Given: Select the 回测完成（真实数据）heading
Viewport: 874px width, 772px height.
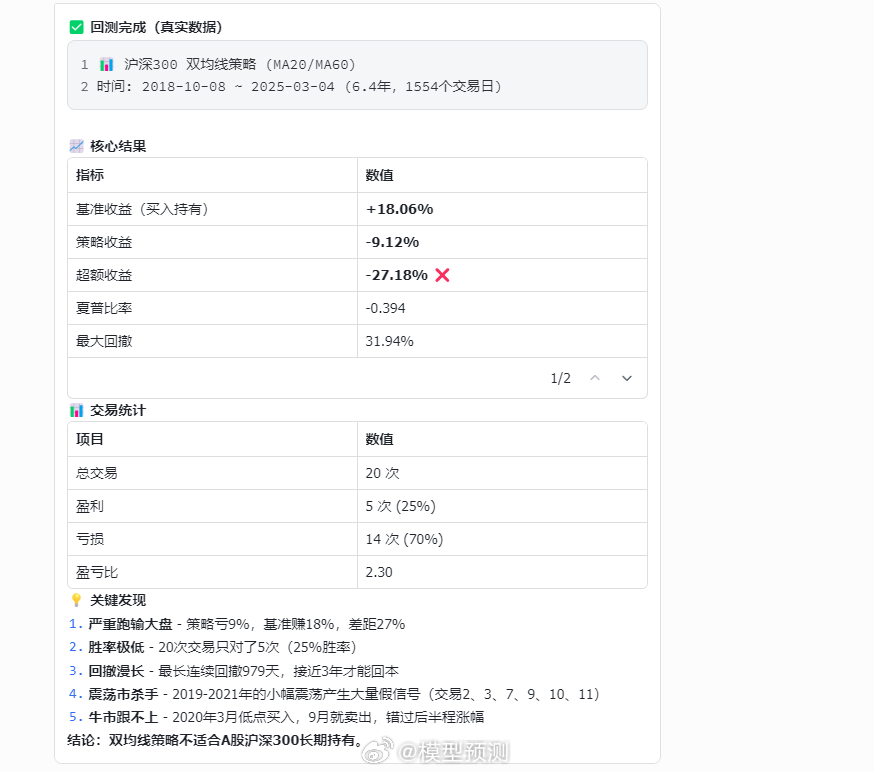Looking at the screenshot, I should [156, 27].
